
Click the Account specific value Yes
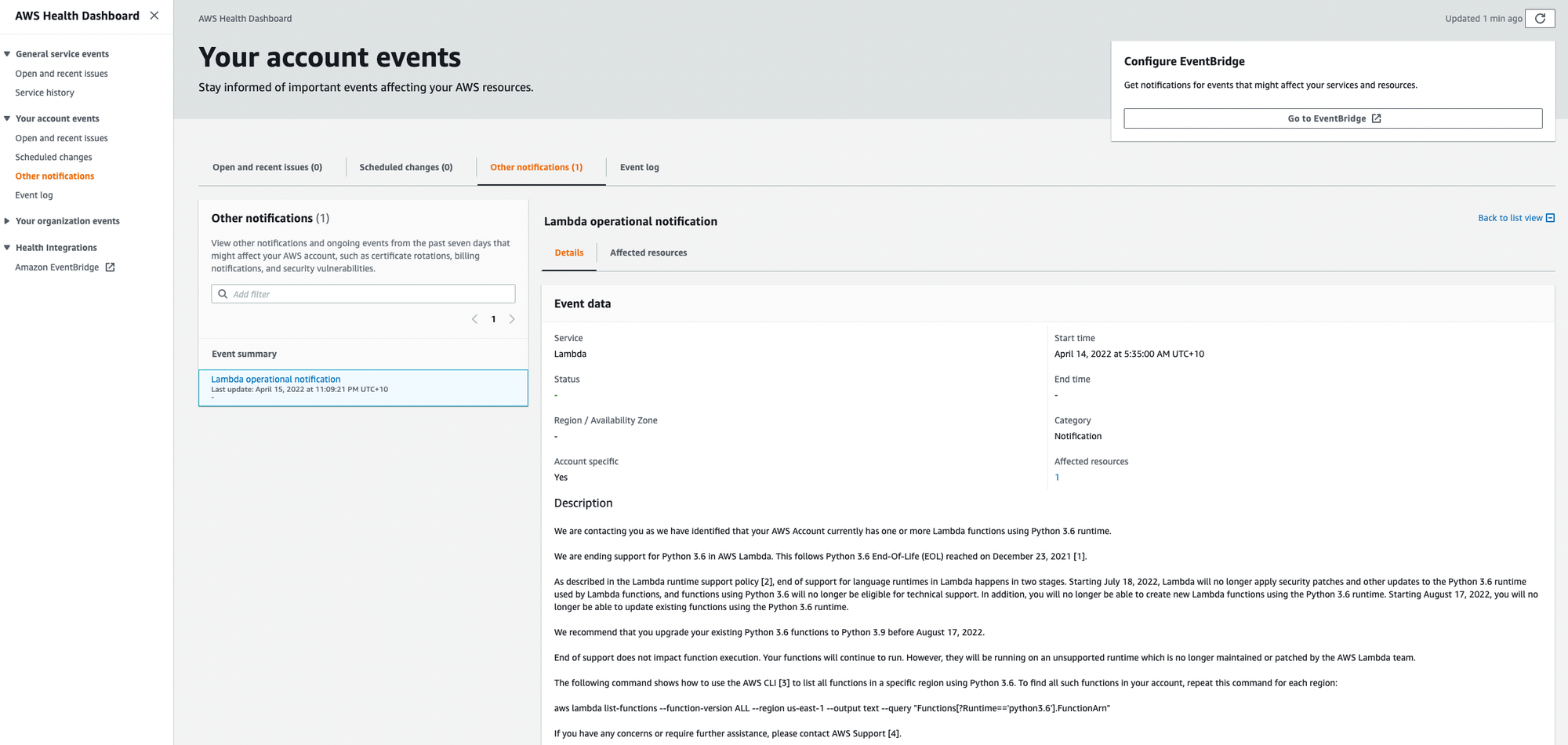[x=561, y=478]
